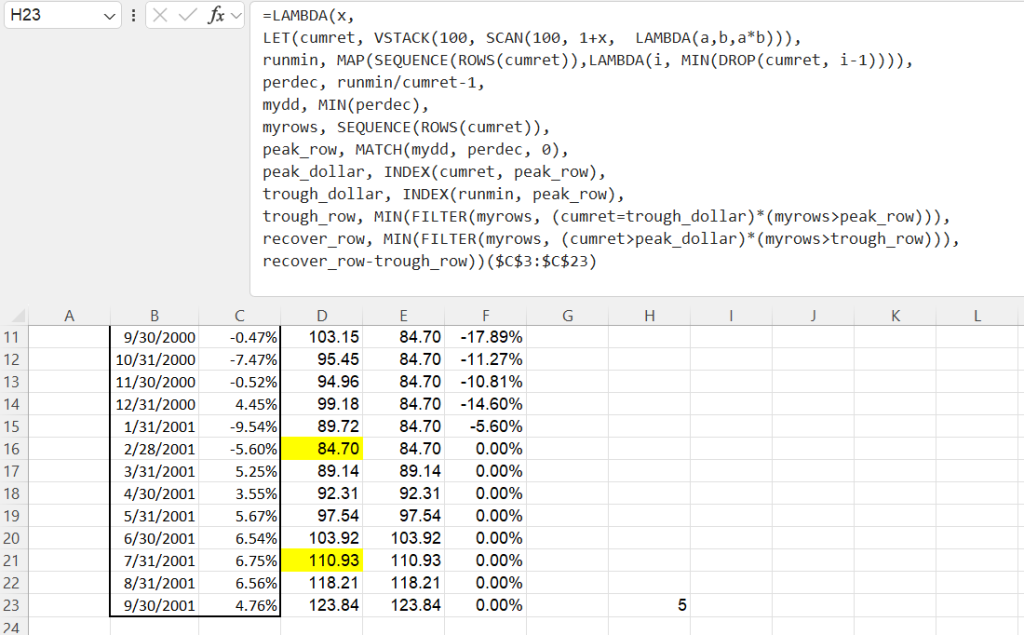Select the row 23 header

14,604
